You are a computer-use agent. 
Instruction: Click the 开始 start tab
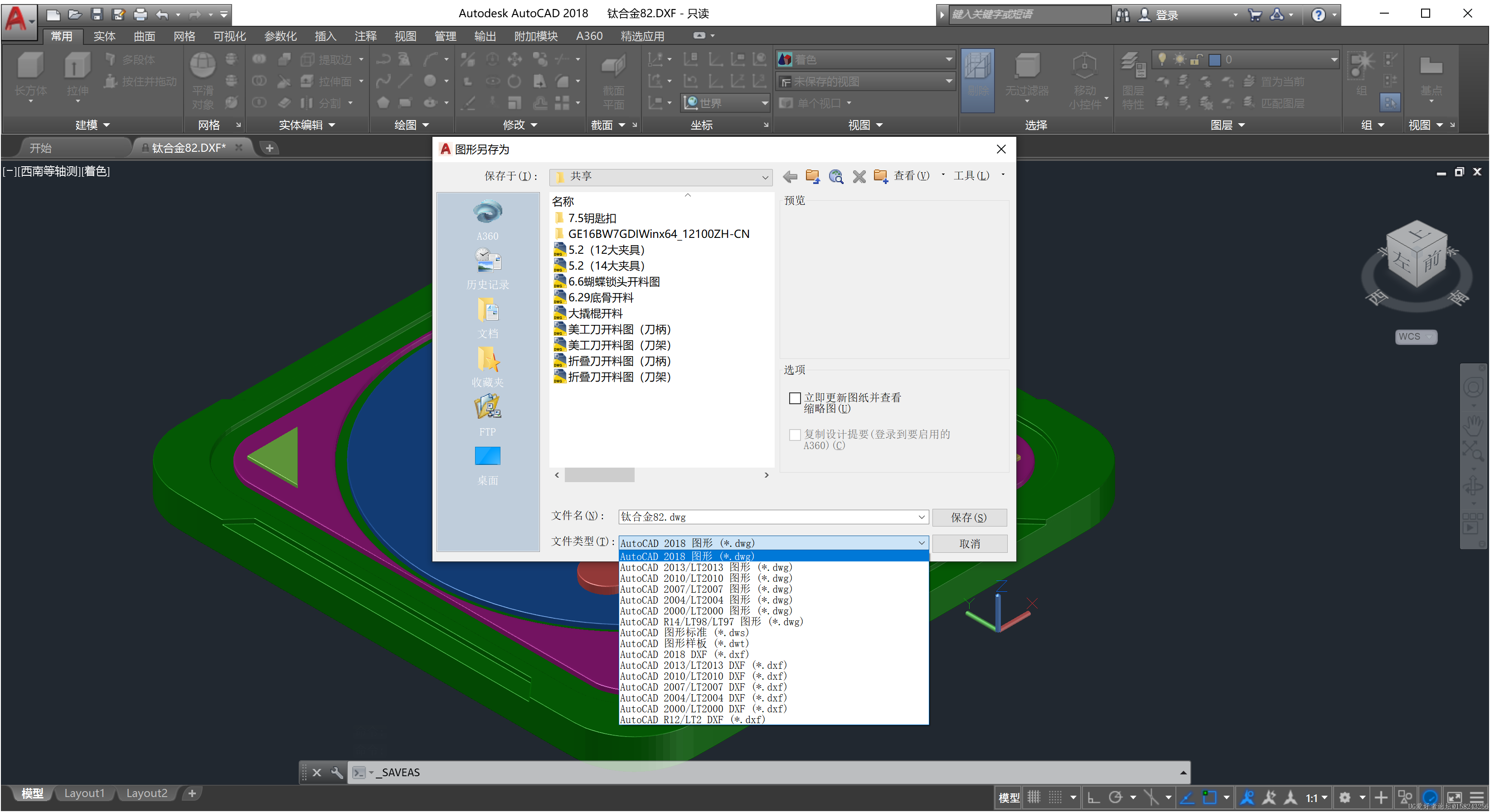click(40, 148)
